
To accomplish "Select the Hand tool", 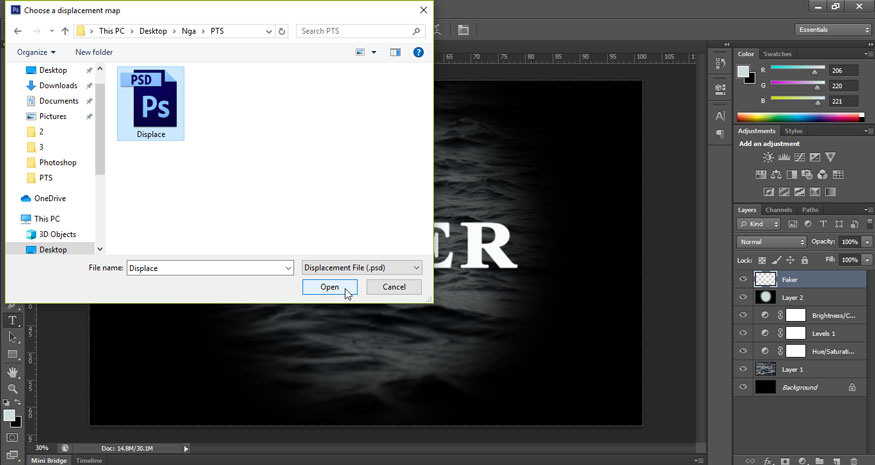I will point(12,372).
